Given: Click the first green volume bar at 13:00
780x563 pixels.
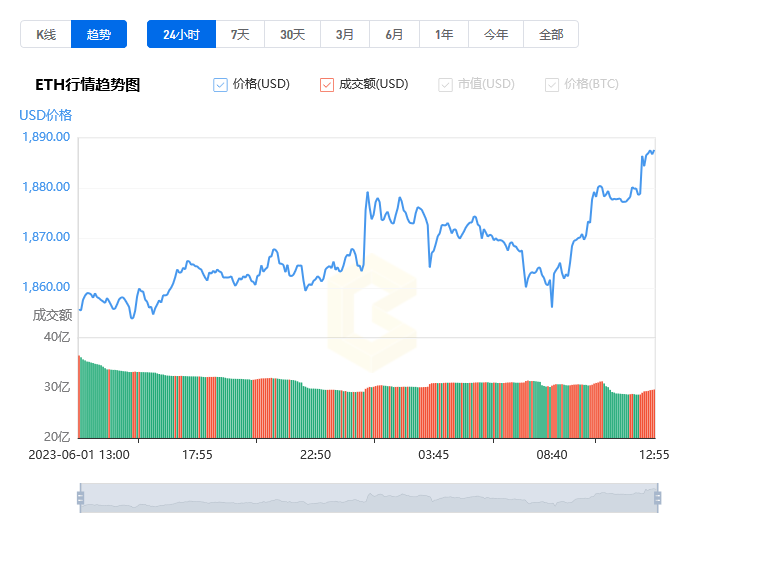Looking at the screenshot, I should (x=80, y=396).
